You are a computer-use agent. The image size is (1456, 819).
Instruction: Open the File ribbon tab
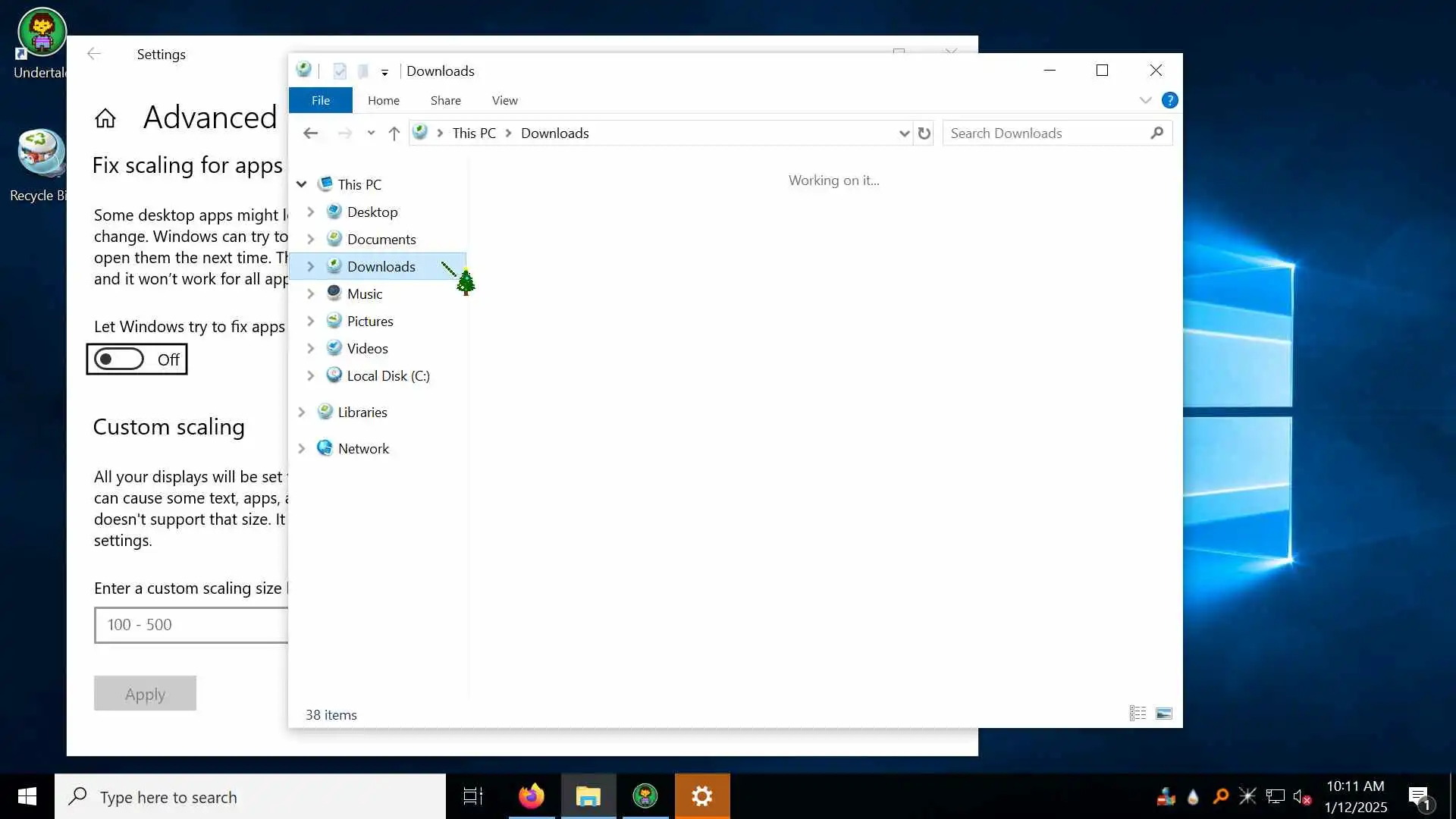[x=320, y=100]
